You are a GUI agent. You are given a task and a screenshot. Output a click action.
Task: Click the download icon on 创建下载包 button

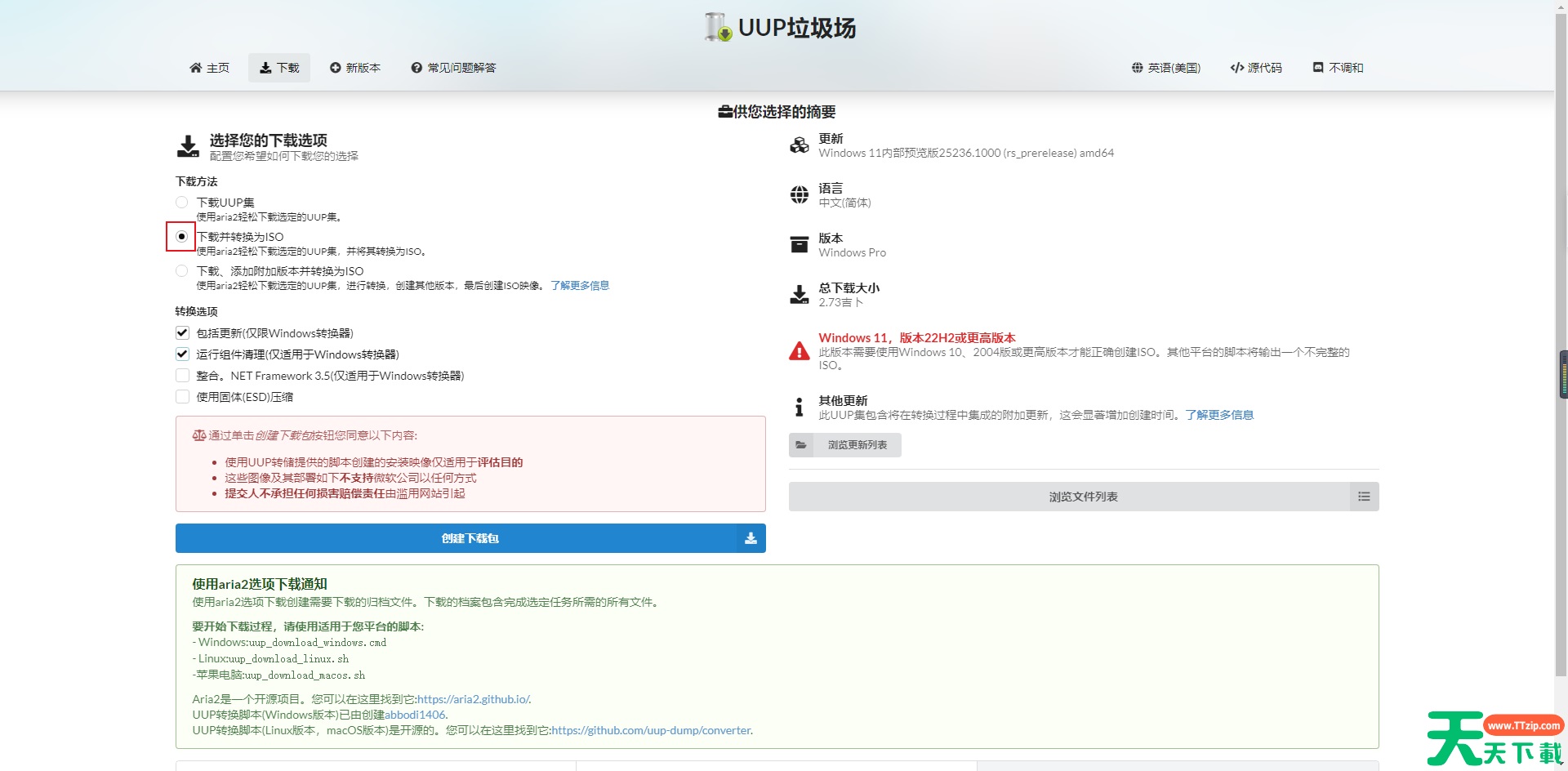[751, 538]
